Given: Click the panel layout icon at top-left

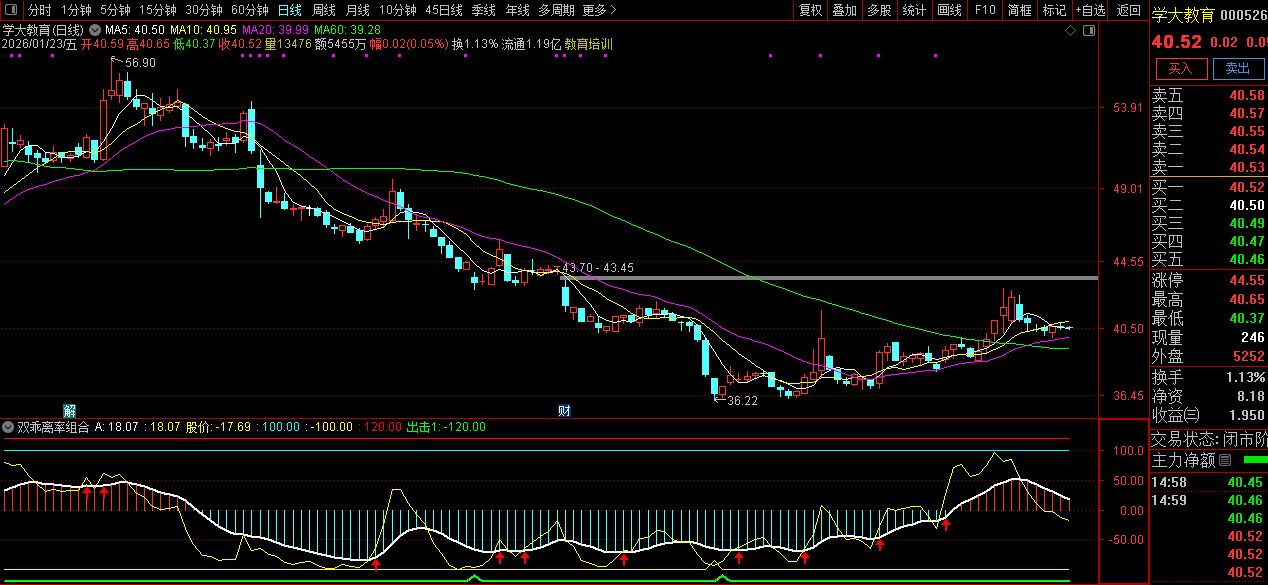Looking at the screenshot, I should pos(10,10).
